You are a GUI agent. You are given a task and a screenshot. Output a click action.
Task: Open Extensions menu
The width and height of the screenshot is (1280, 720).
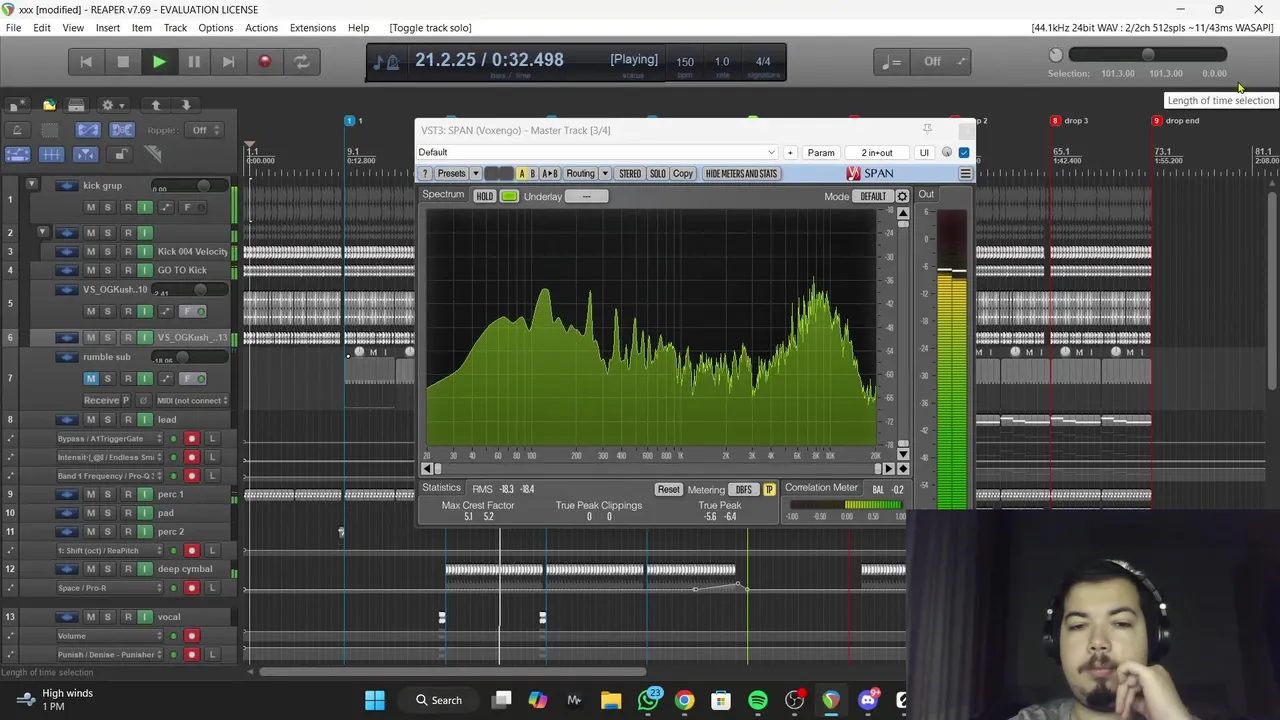point(313,28)
